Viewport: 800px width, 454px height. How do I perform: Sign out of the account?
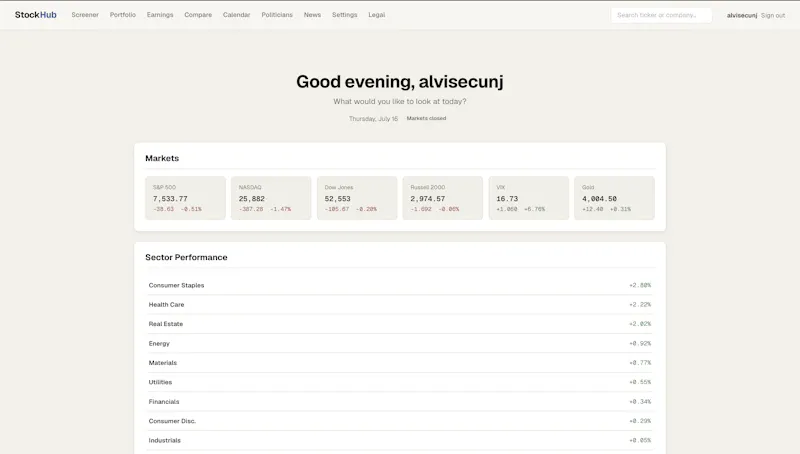pos(773,15)
